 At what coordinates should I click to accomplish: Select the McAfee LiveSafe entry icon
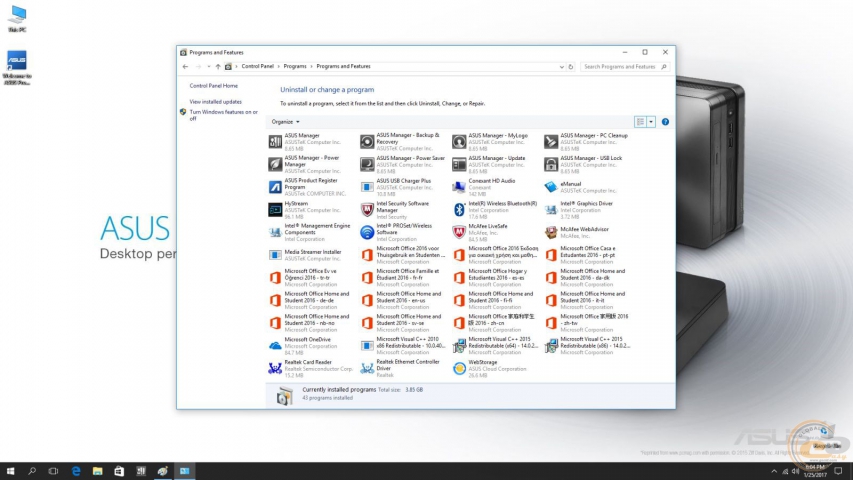coord(459,232)
